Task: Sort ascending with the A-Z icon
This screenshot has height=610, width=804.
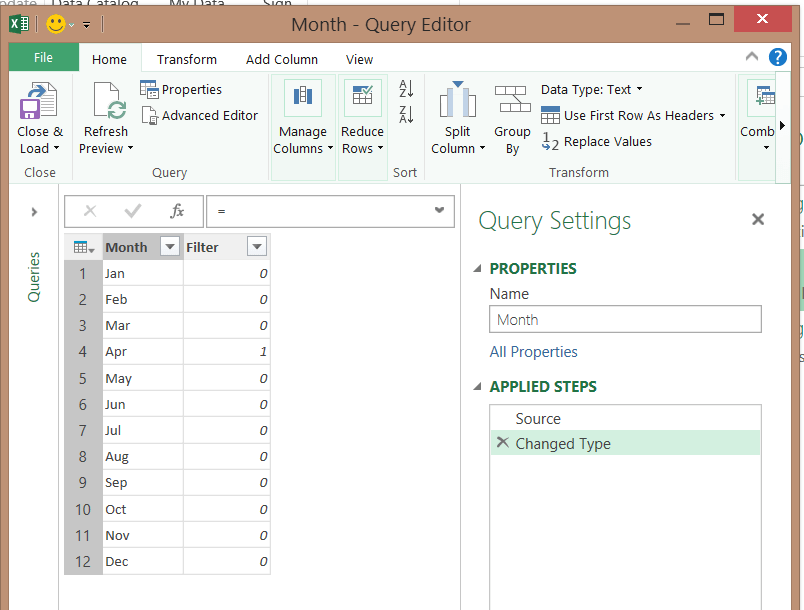Action: [406, 89]
